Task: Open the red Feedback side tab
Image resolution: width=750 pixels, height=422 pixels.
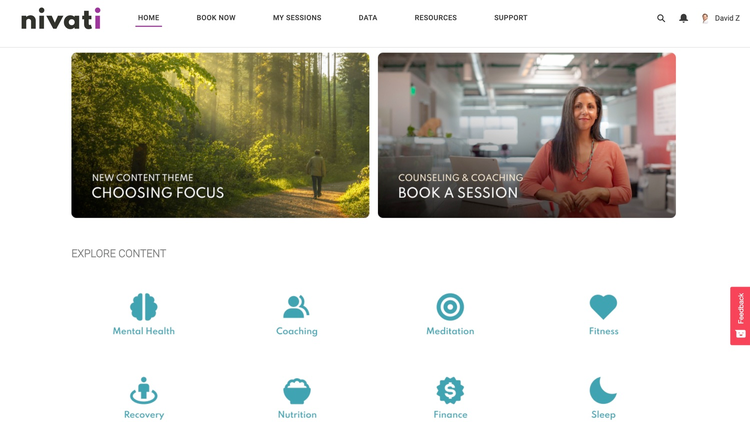Action: [740, 316]
